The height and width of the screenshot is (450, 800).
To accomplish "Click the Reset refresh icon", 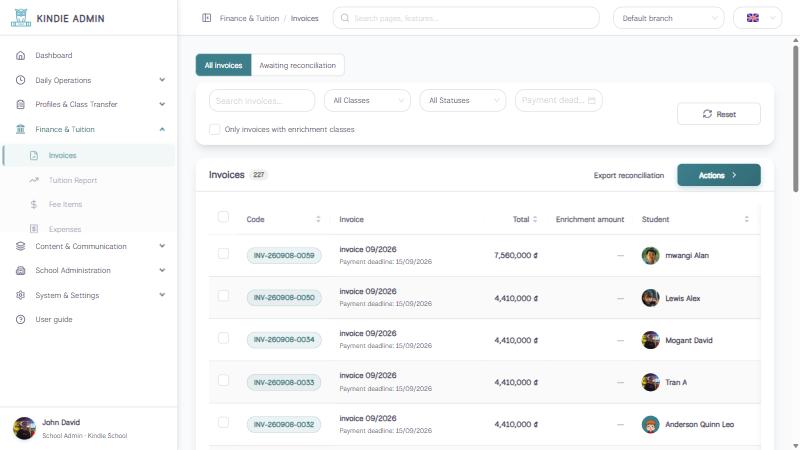I will click(x=707, y=114).
